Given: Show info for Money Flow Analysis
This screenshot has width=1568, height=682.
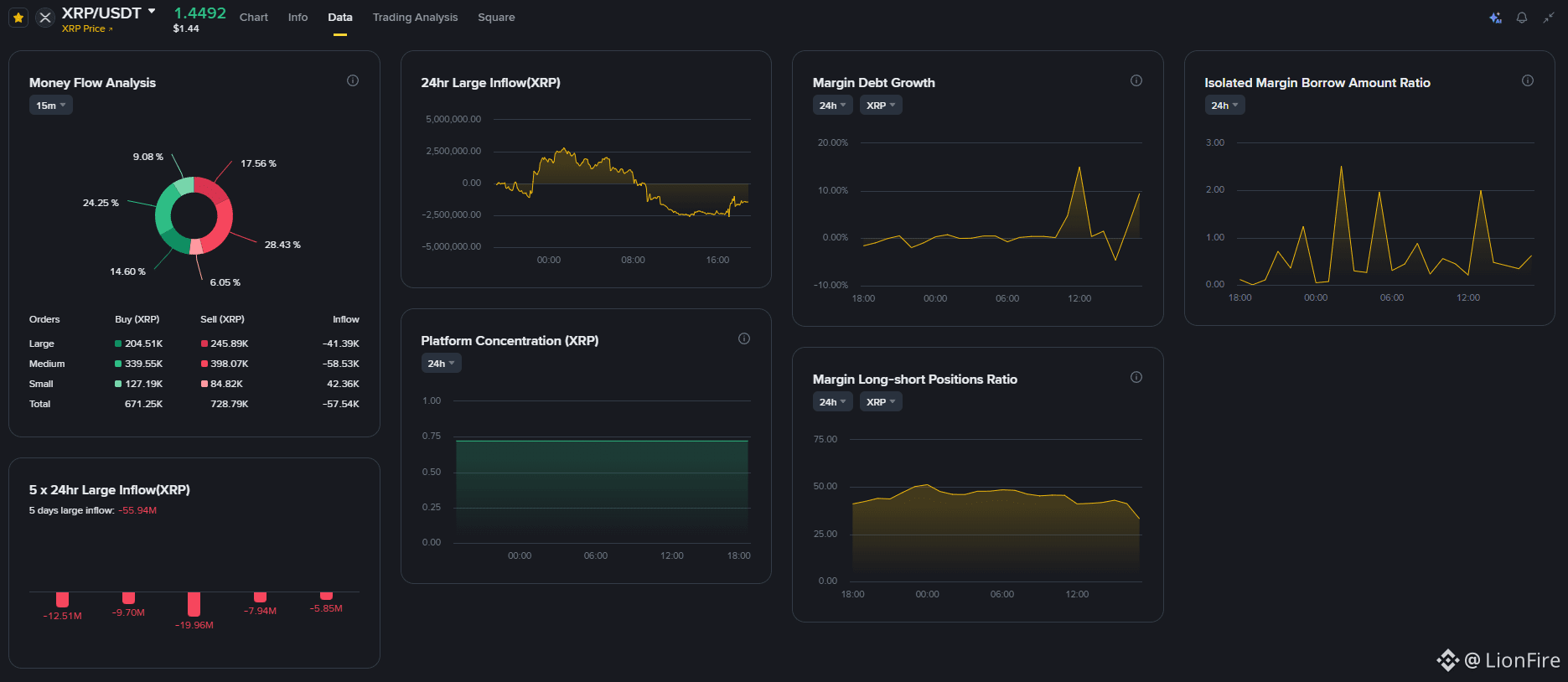Looking at the screenshot, I should (353, 80).
